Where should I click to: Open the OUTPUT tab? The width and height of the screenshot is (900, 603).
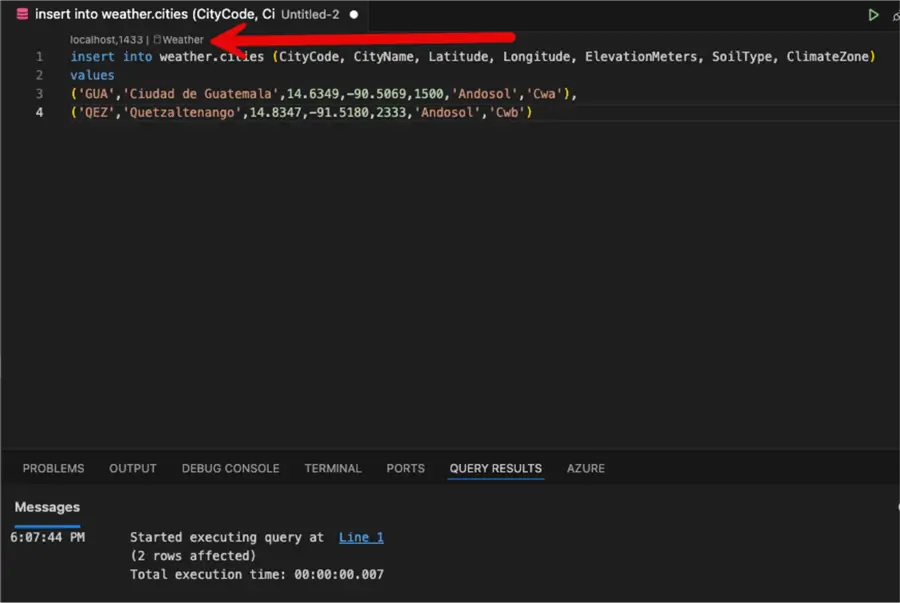(x=132, y=468)
